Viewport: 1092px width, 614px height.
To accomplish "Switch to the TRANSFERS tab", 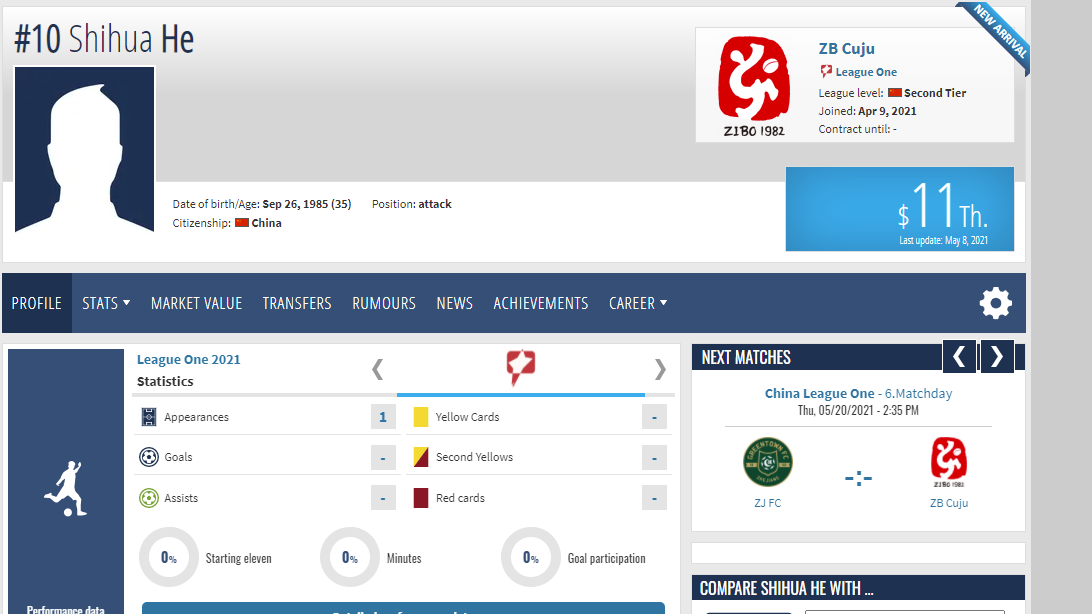I will (x=297, y=303).
